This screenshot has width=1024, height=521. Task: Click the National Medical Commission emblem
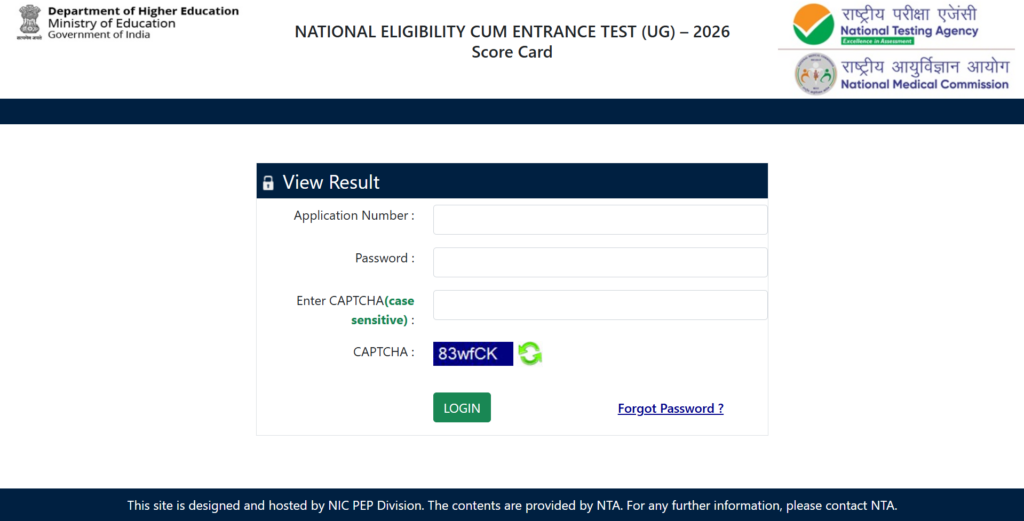815,74
